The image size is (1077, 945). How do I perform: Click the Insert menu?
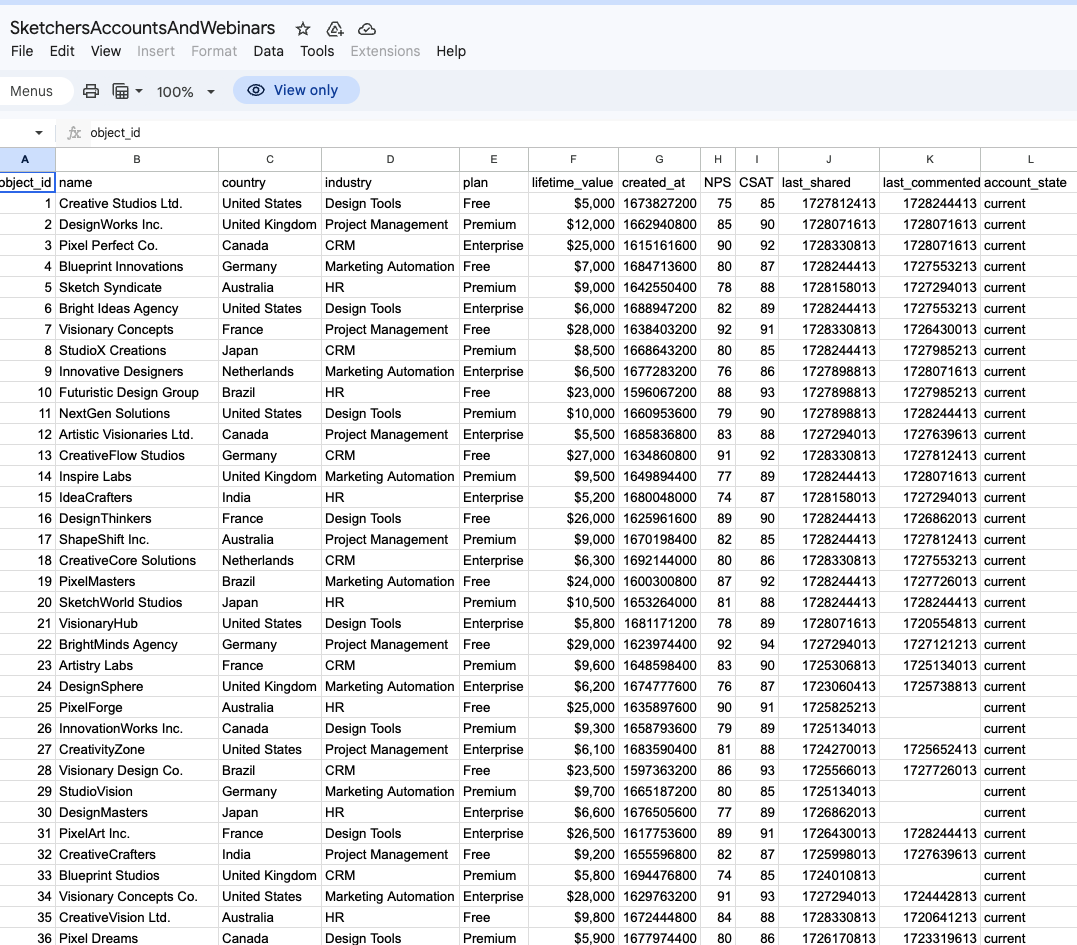156,51
